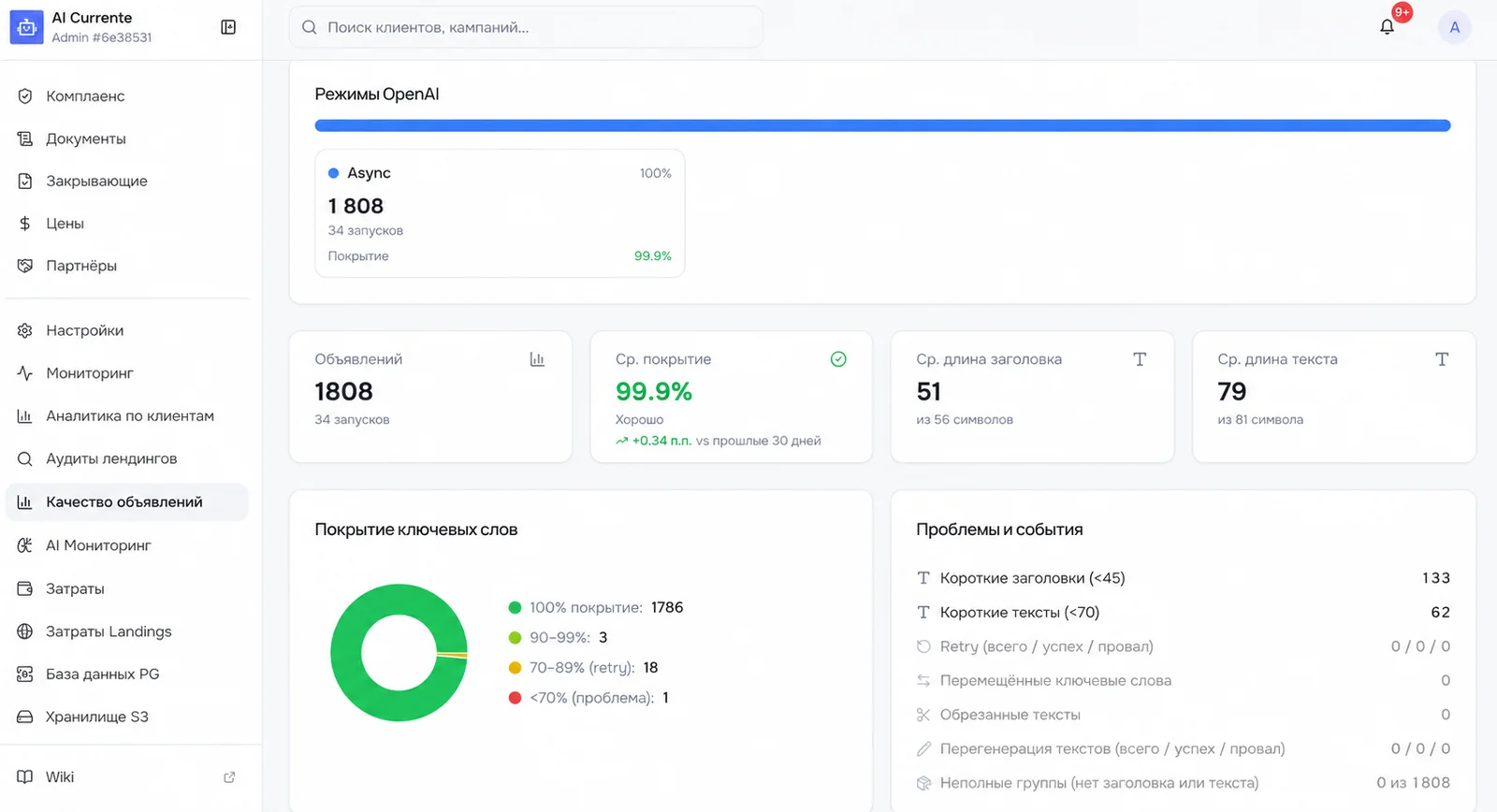This screenshot has height=812, width=1497.
Task: Click the Перемещённые ключевые слова row
Action: 1183,681
